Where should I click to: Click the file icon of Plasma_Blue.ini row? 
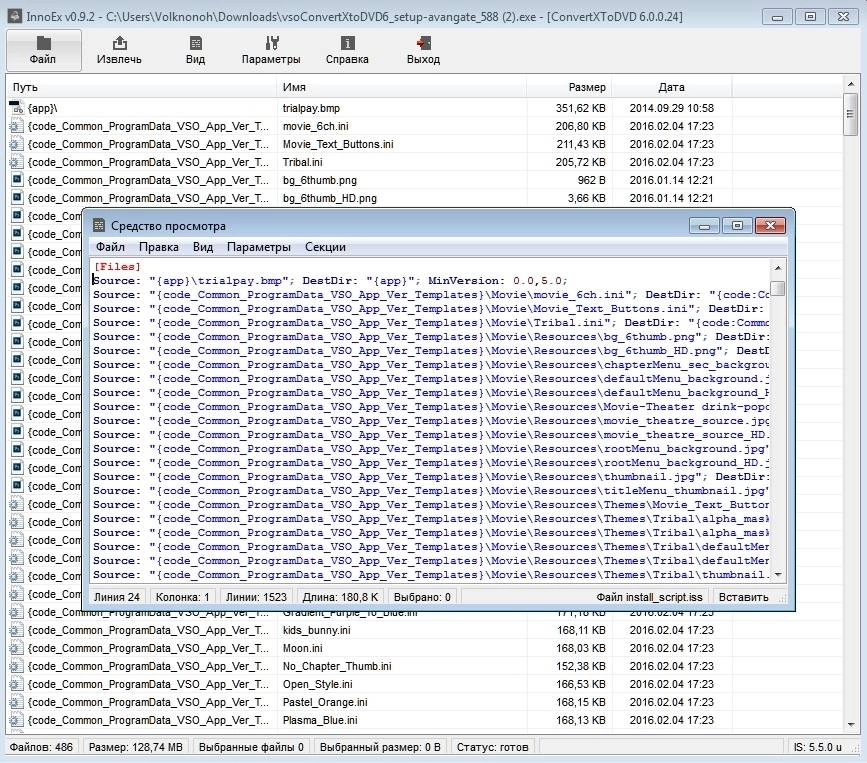point(17,720)
